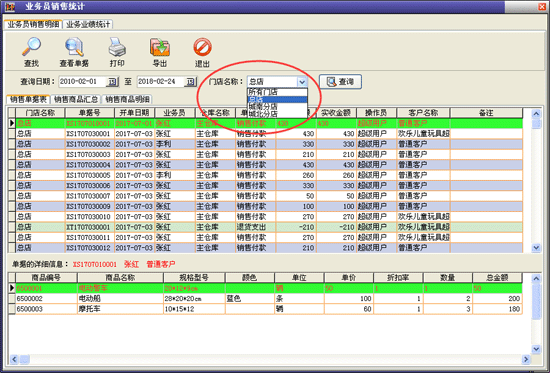Open the 销售商品明细 tab
This screenshot has width=550, height=373.
click(x=127, y=99)
